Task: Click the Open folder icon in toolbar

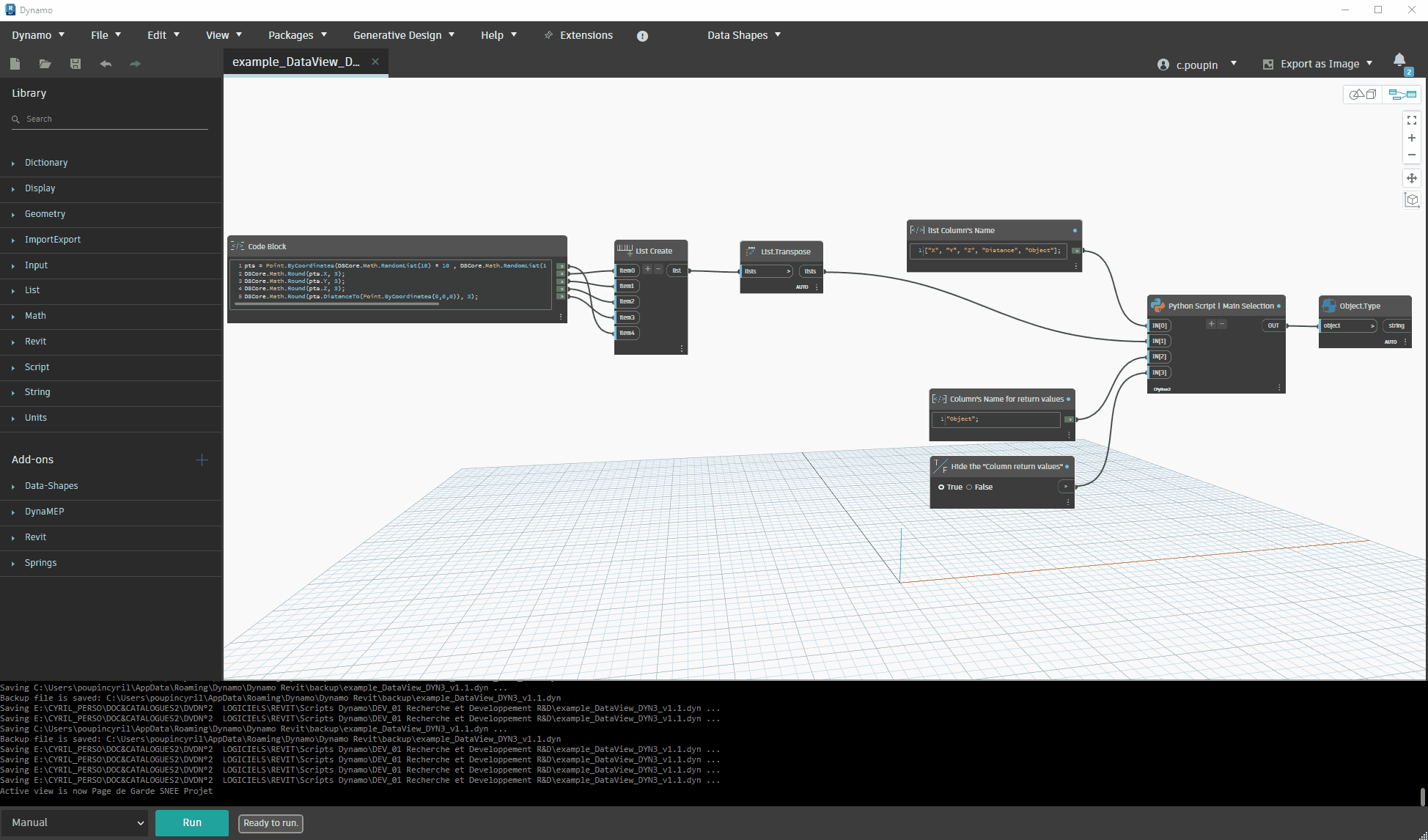Action: click(45, 64)
